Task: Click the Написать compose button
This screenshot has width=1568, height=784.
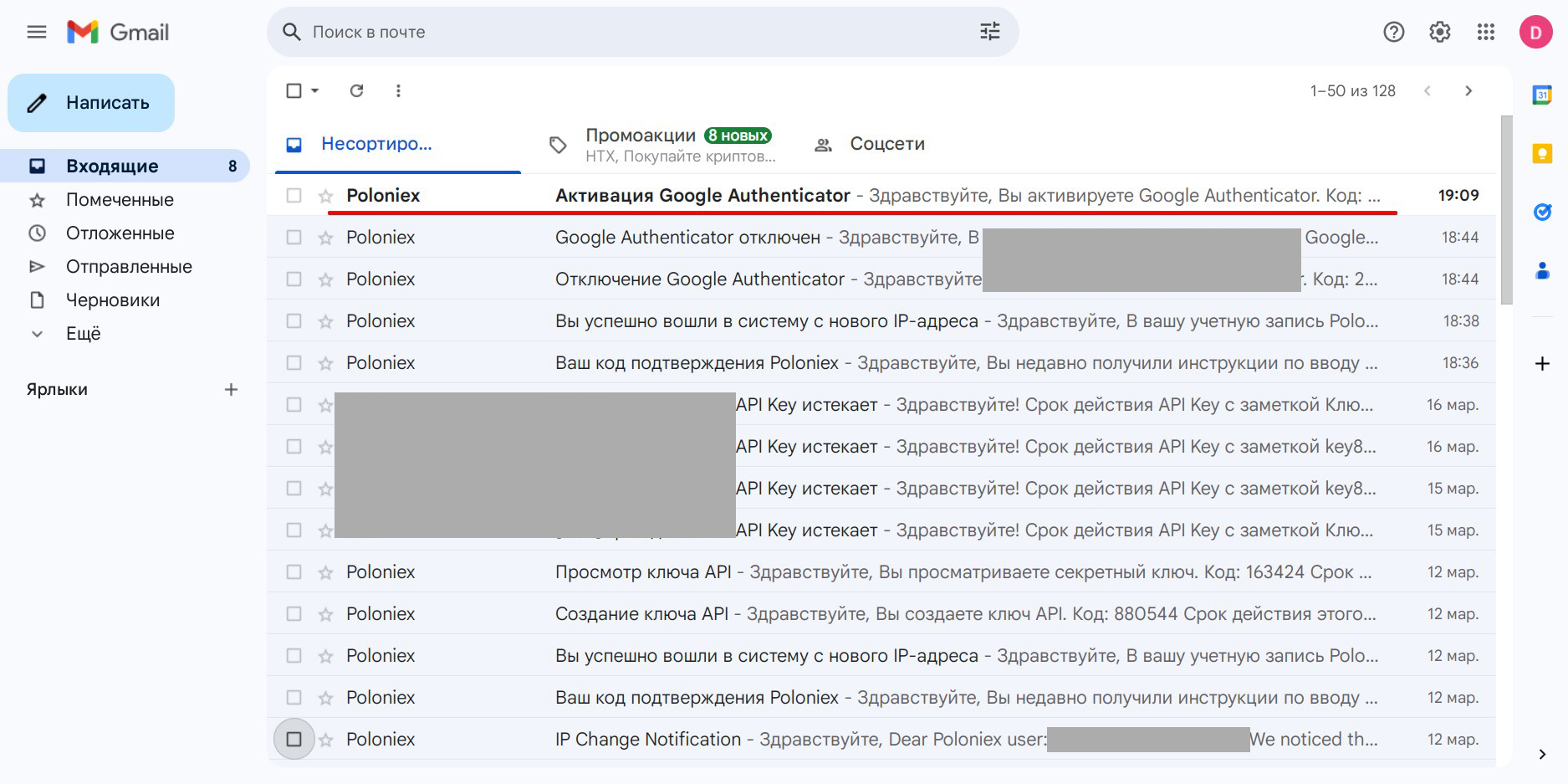Action: [x=91, y=103]
